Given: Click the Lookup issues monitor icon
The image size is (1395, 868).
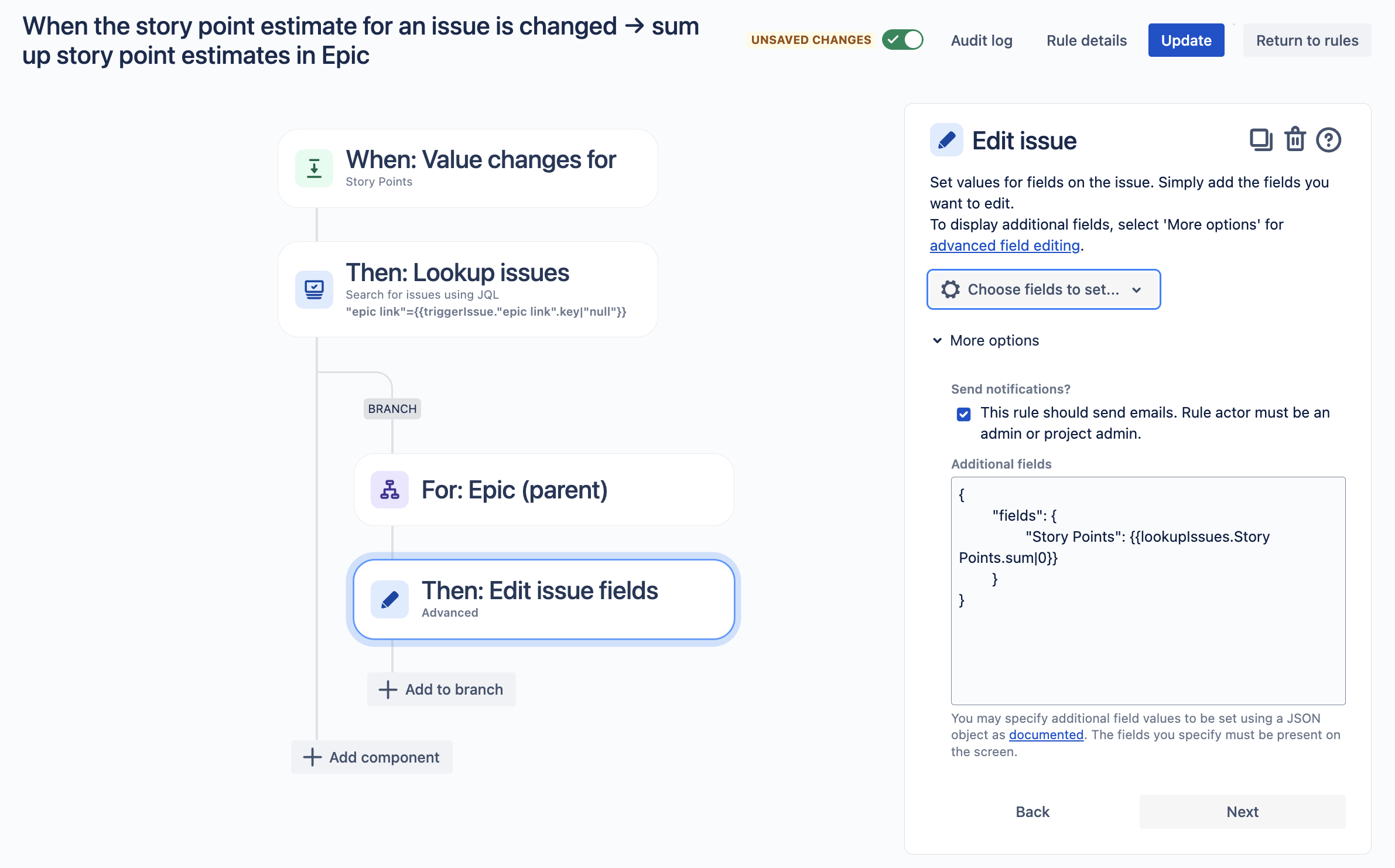Looking at the screenshot, I should pyautogui.click(x=314, y=289).
